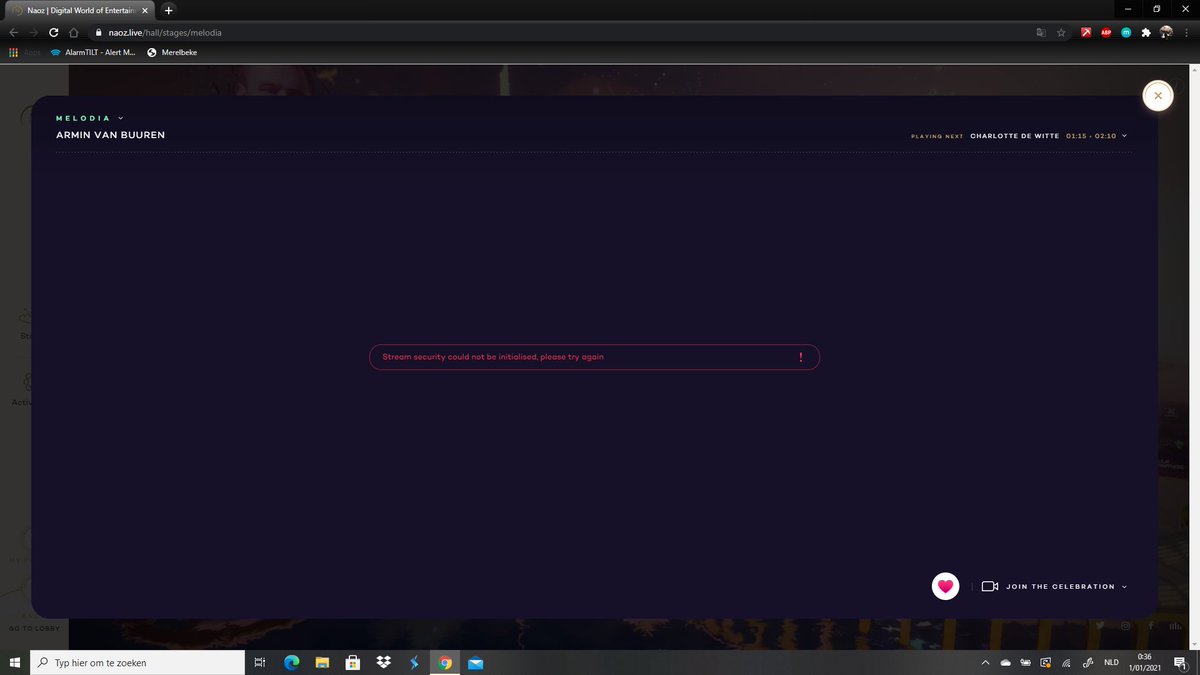The image size is (1200, 675).
Task: Click the Go To Lobby link behind the overlay
Action: (35, 628)
